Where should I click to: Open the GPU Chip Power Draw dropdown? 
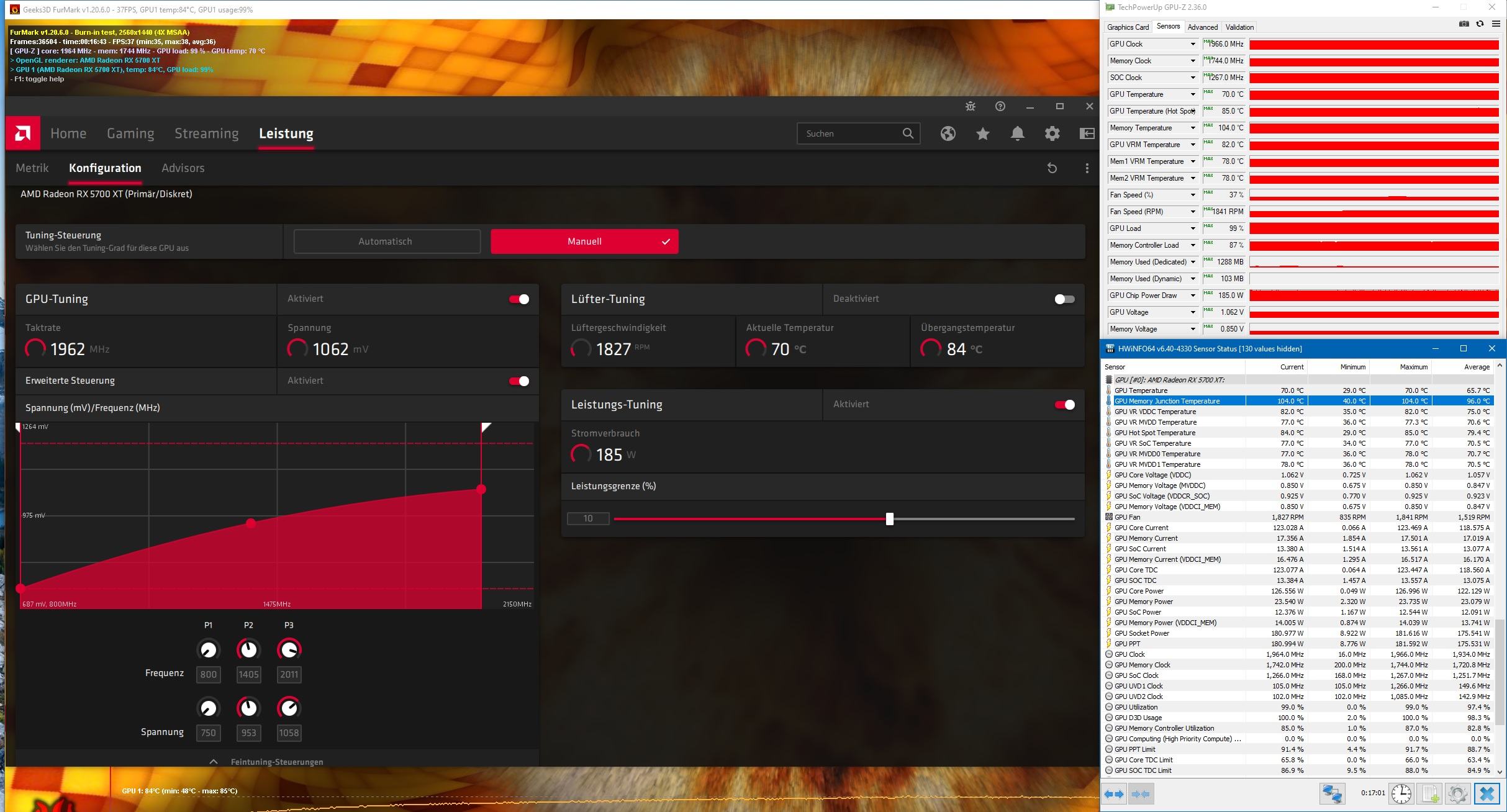(1193, 295)
